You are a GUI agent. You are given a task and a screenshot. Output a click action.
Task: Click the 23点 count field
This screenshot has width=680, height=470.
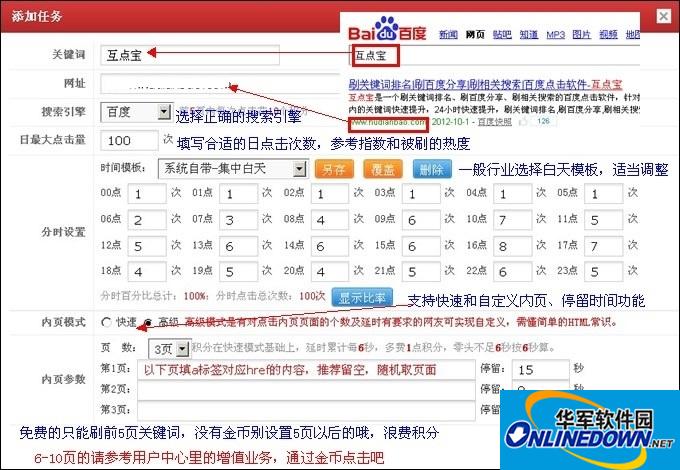pyautogui.click(x=604, y=272)
